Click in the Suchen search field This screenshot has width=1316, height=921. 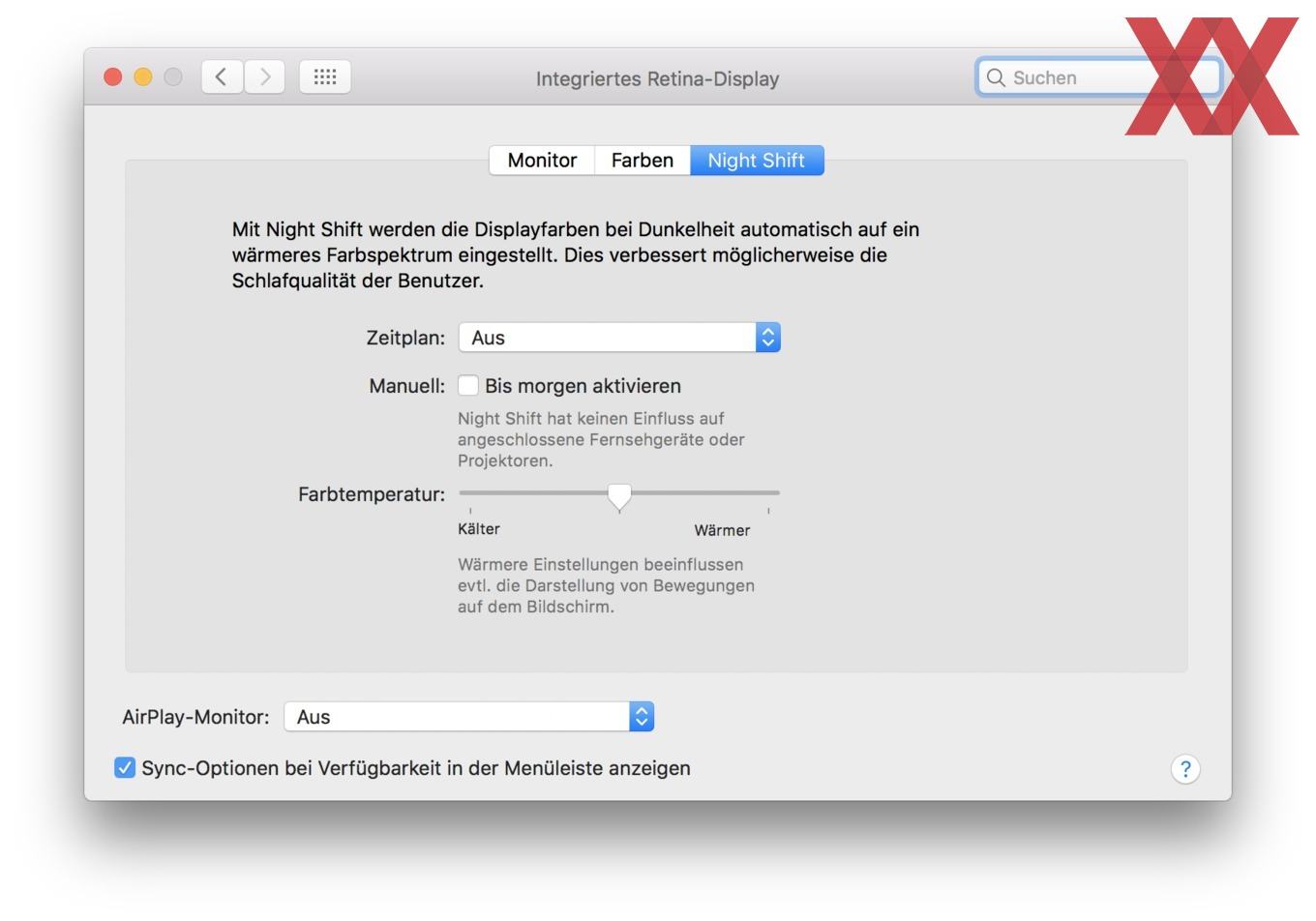1098,77
